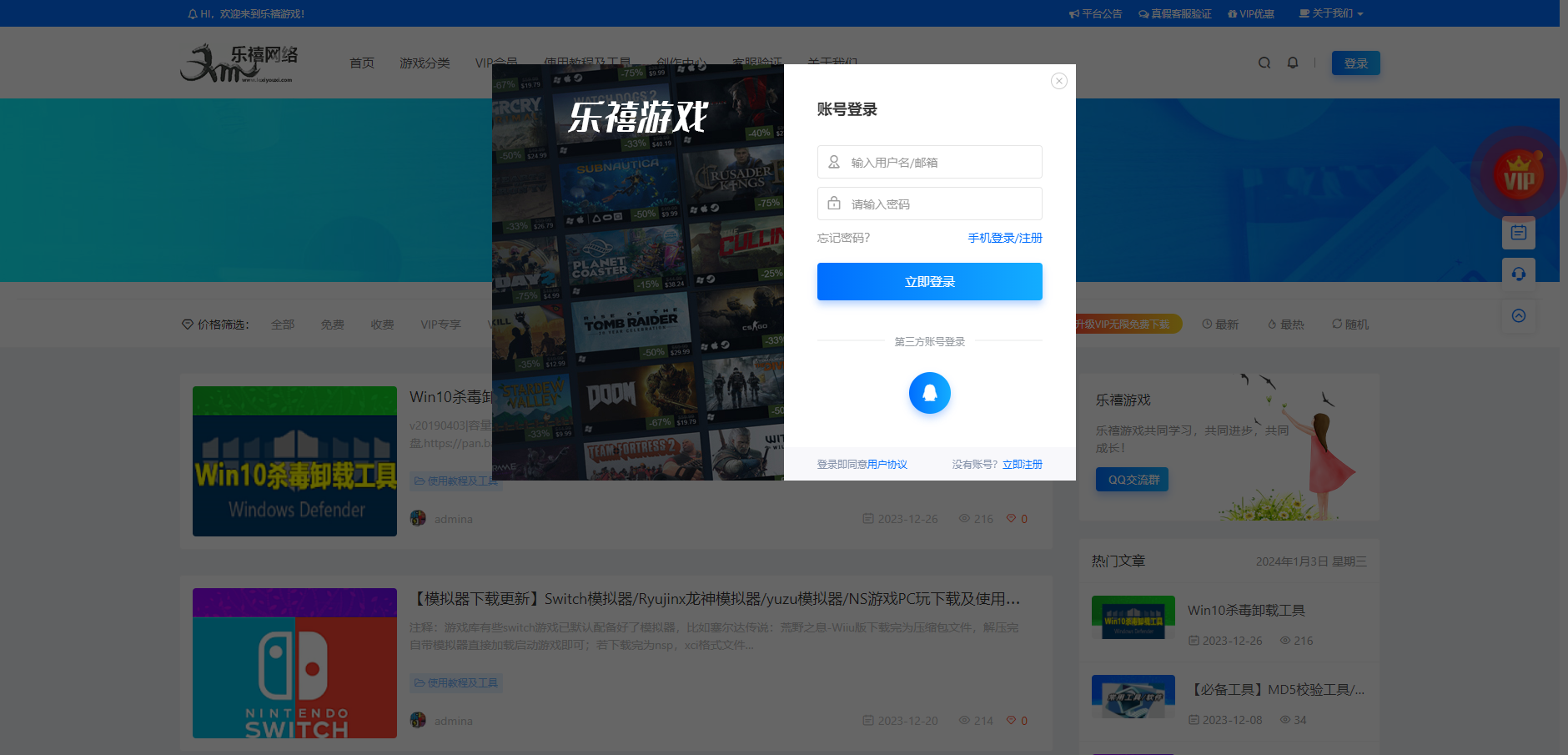
Task: Click admina avatar on Switch post
Action: (418, 720)
